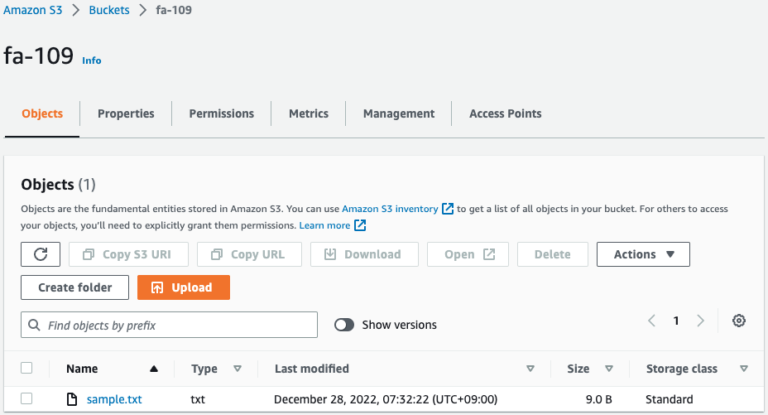This screenshot has width=768, height=415.
Task: Go to Buckets in the breadcrumb
Action: [113, 10]
